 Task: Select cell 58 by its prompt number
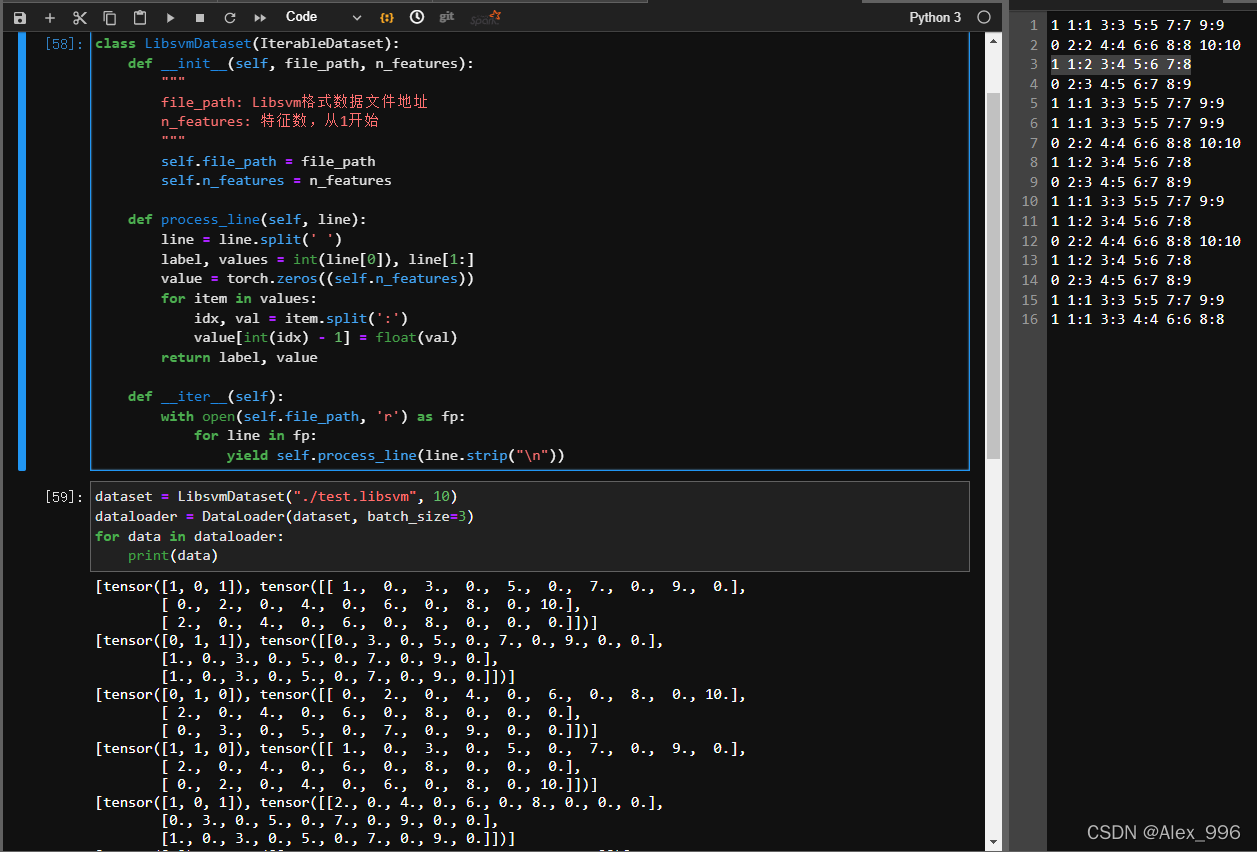(x=65, y=44)
